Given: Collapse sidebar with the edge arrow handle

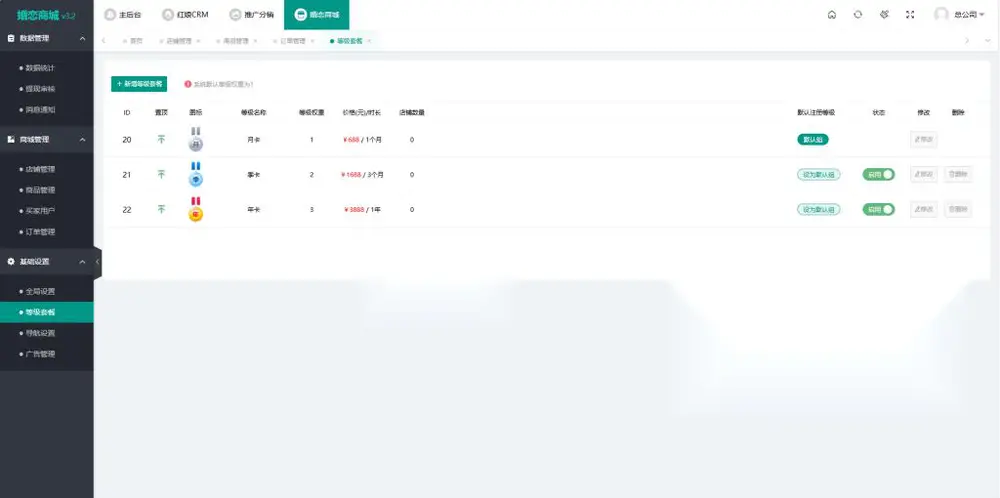Looking at the screenshot, I should pyautogui.click(x=97, y=261).
